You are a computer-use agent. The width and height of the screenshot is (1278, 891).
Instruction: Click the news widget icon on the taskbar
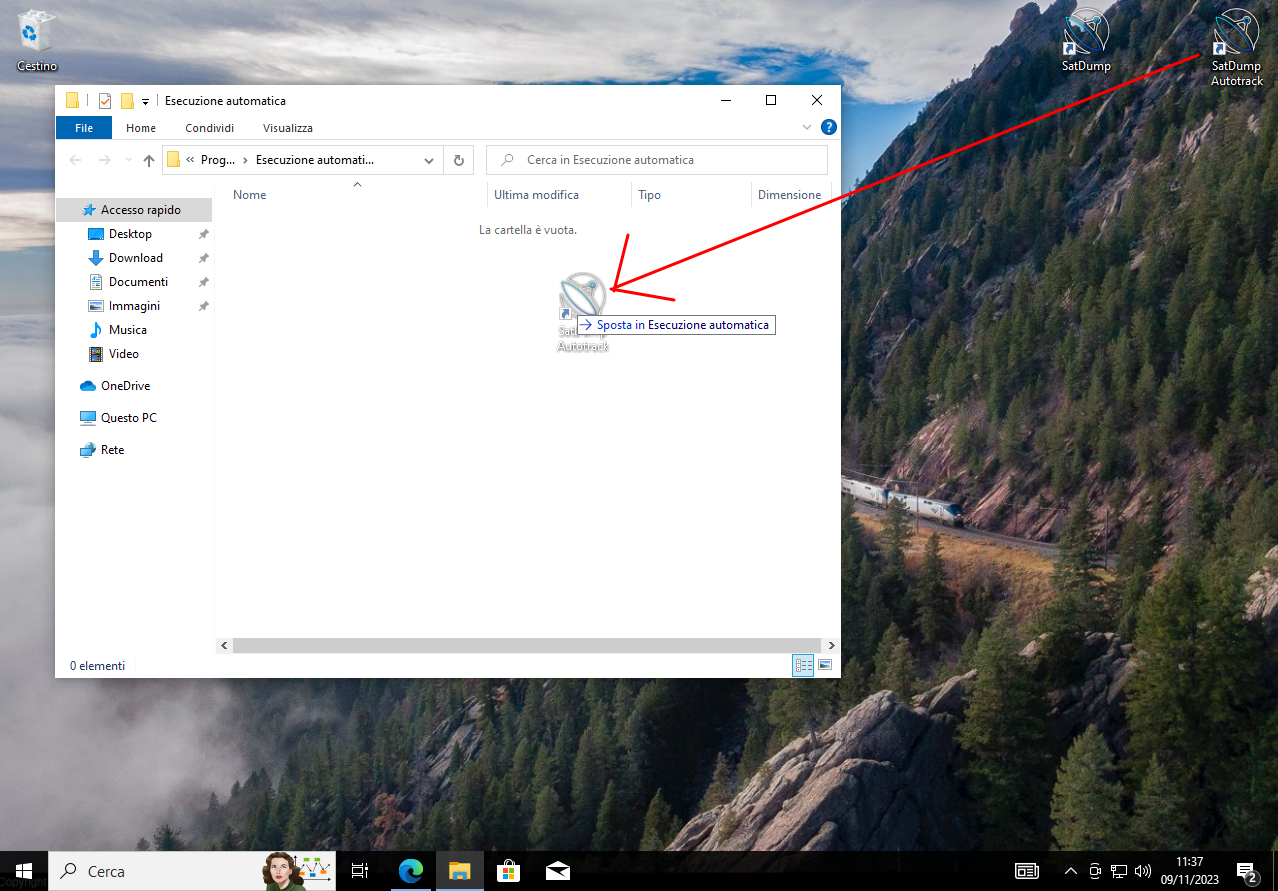[1027, 871]
